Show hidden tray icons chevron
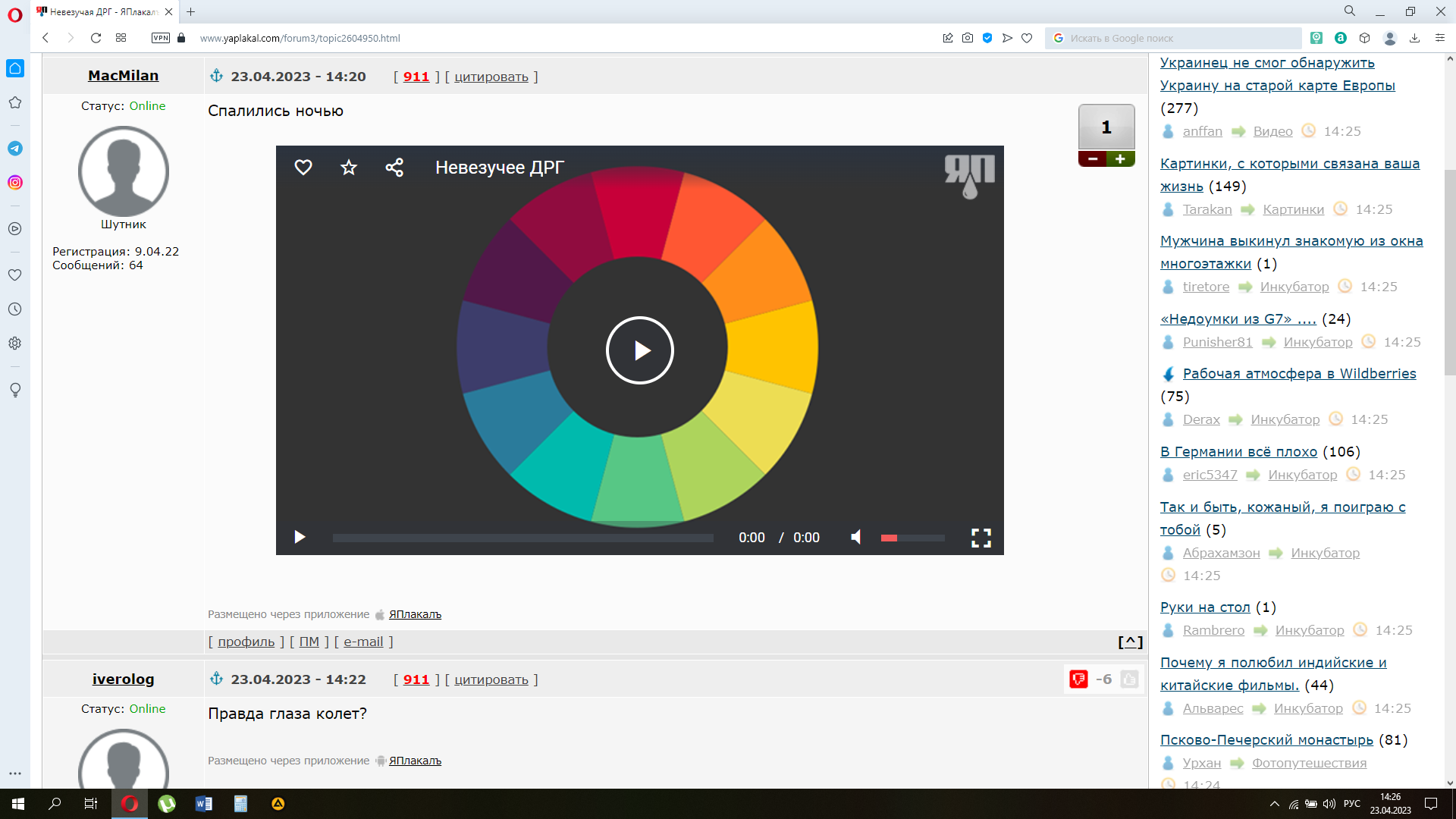The width and height of the screenshot is (1456, 819). 1274,804
